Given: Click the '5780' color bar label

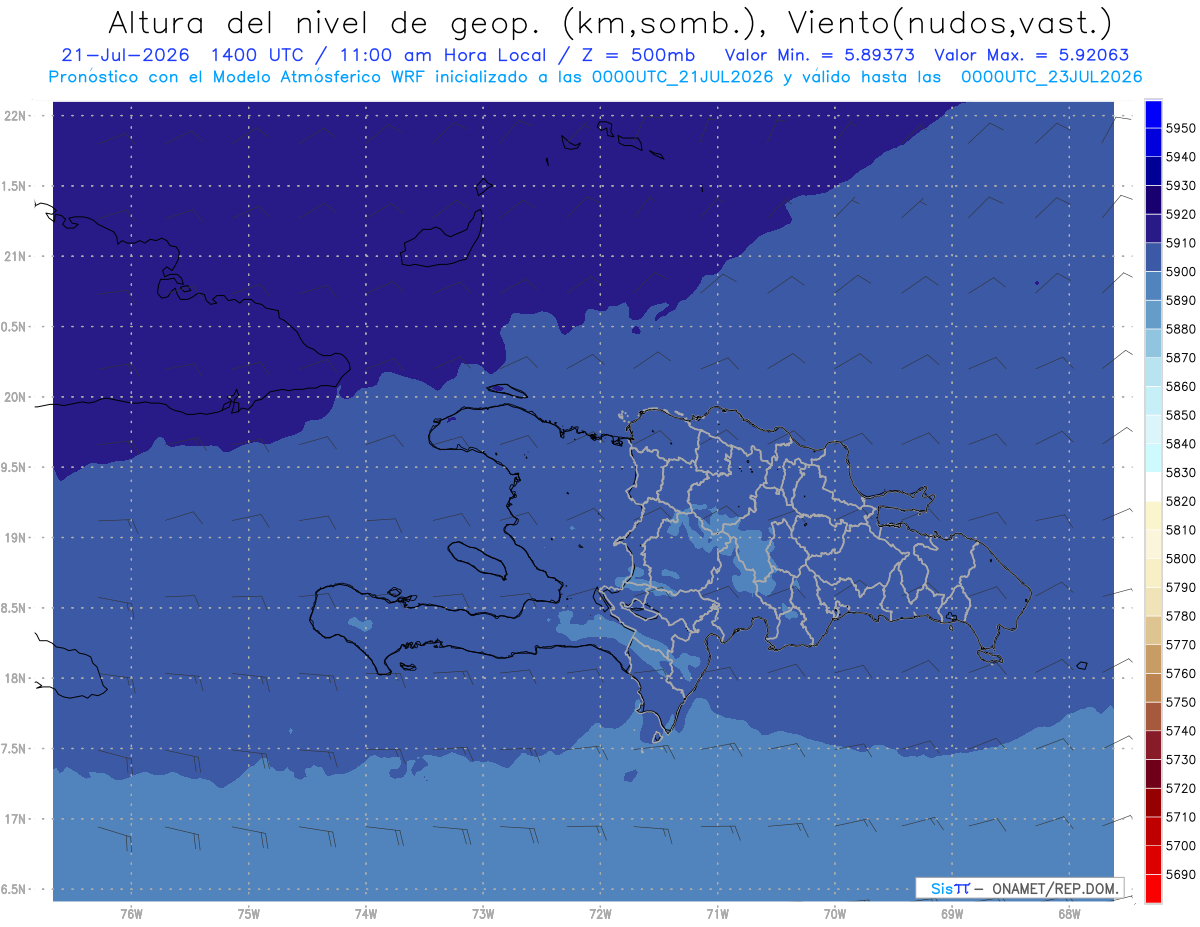Looking at the screenshot, I should (x=1180, y=616).
